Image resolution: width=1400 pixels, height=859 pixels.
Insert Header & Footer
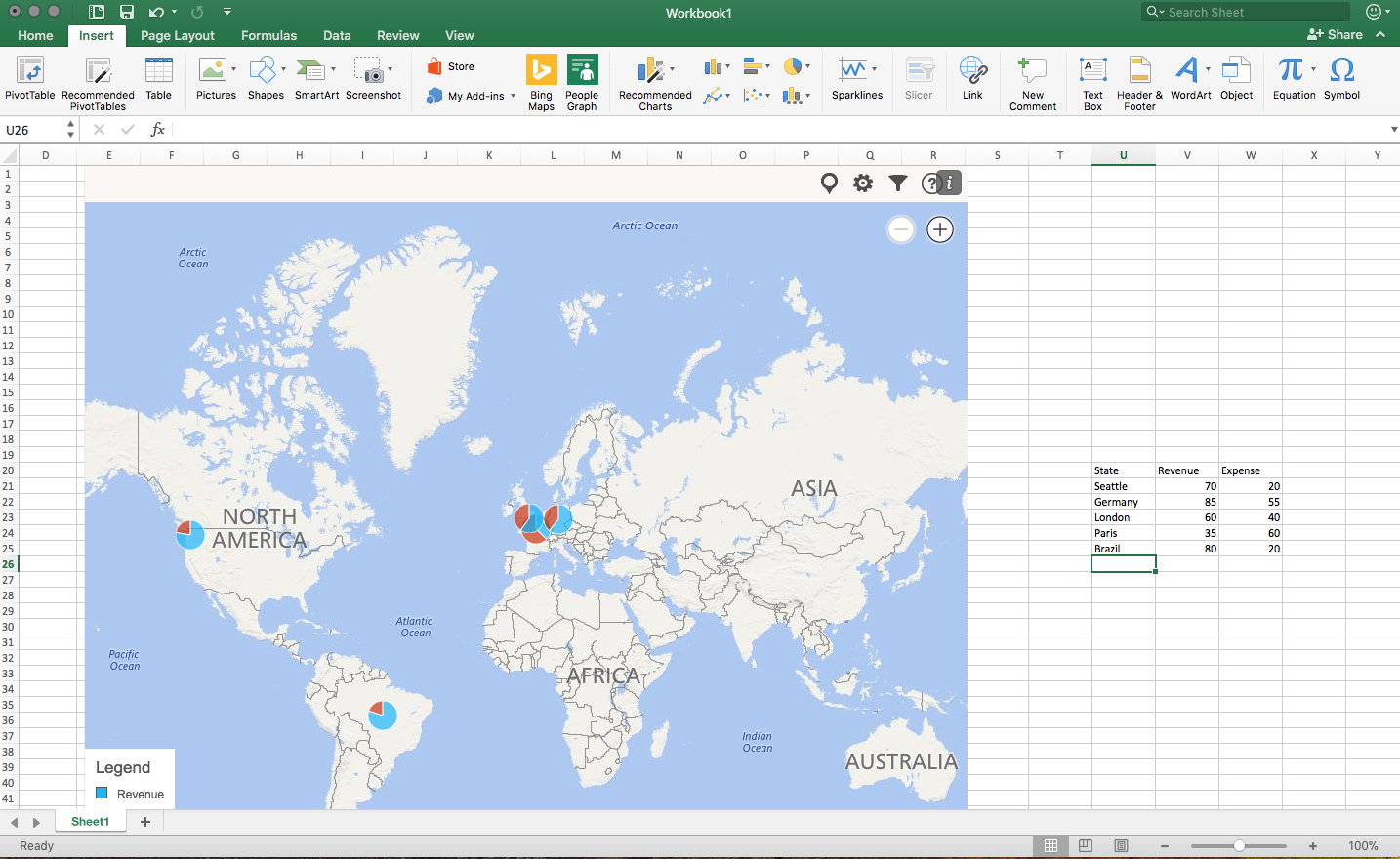[1139, 83]
